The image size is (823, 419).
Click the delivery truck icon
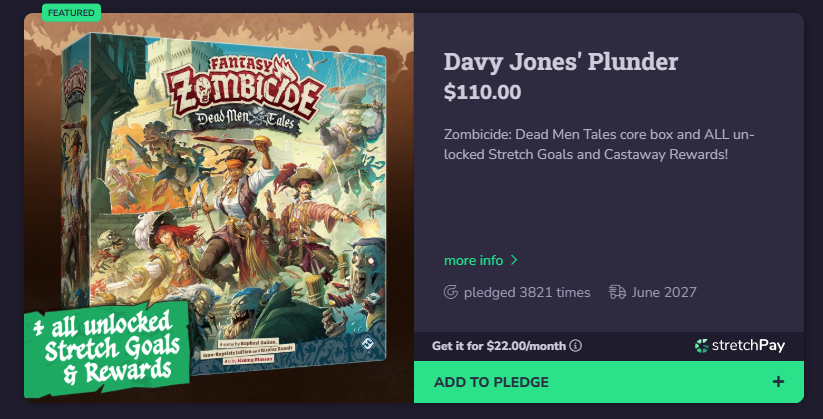tap(617, 292)
